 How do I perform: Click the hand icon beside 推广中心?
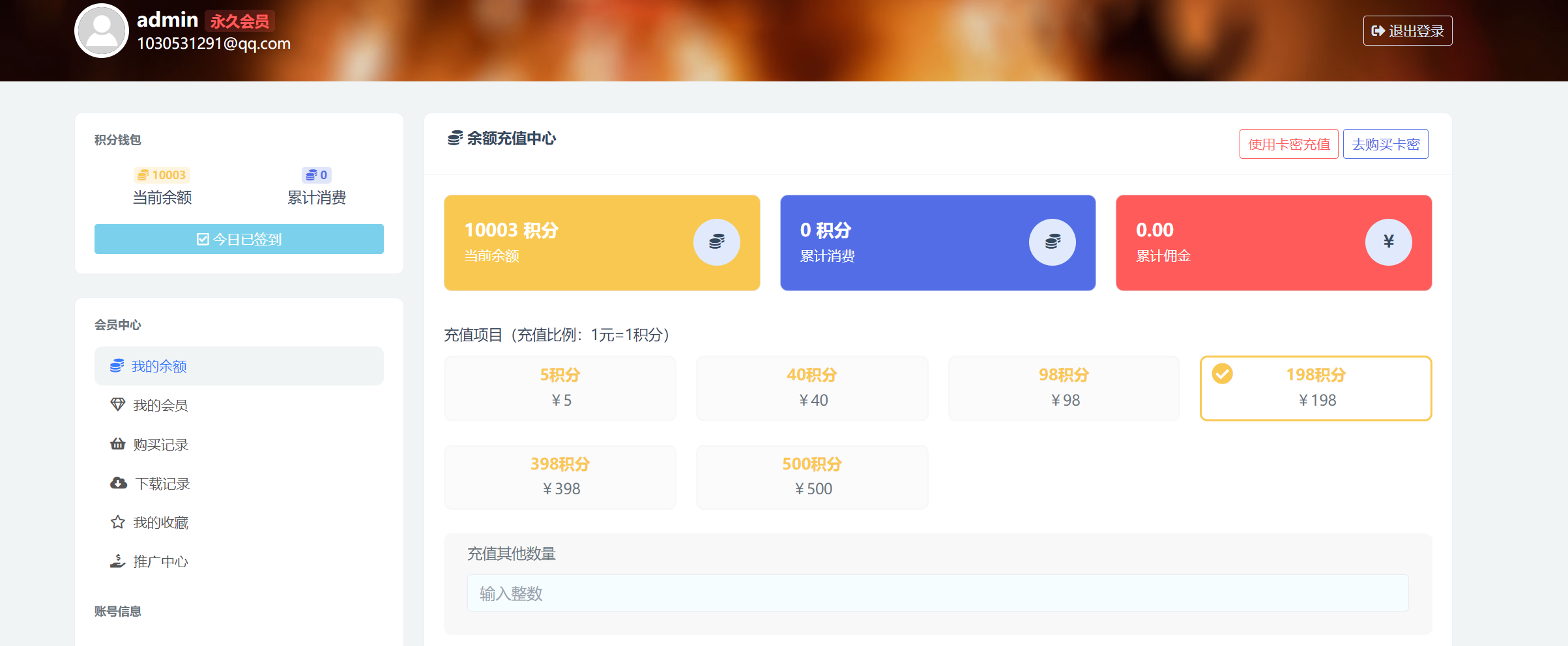pyautogui.click(x=117, y=561)
